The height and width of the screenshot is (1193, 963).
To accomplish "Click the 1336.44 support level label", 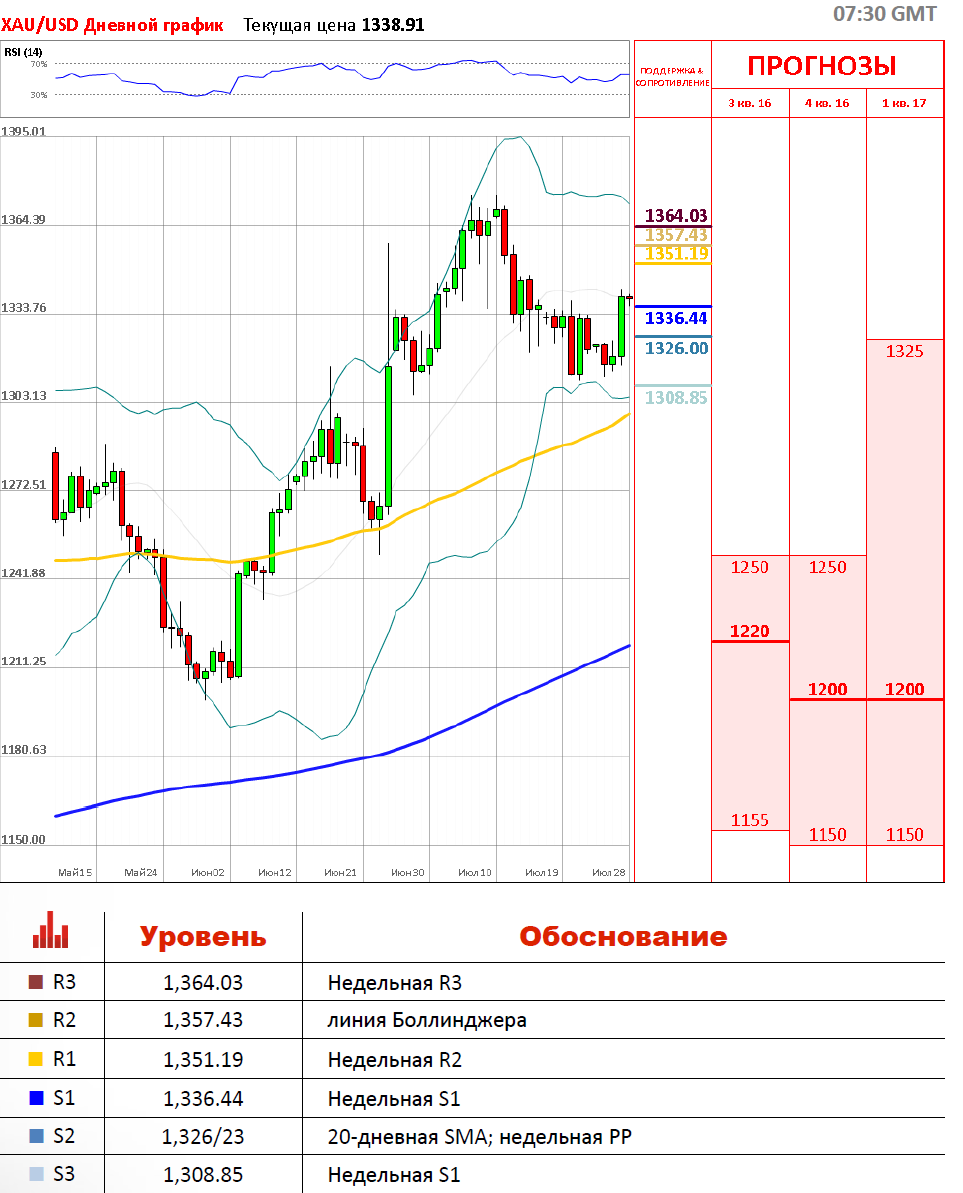I will (675, 318).
